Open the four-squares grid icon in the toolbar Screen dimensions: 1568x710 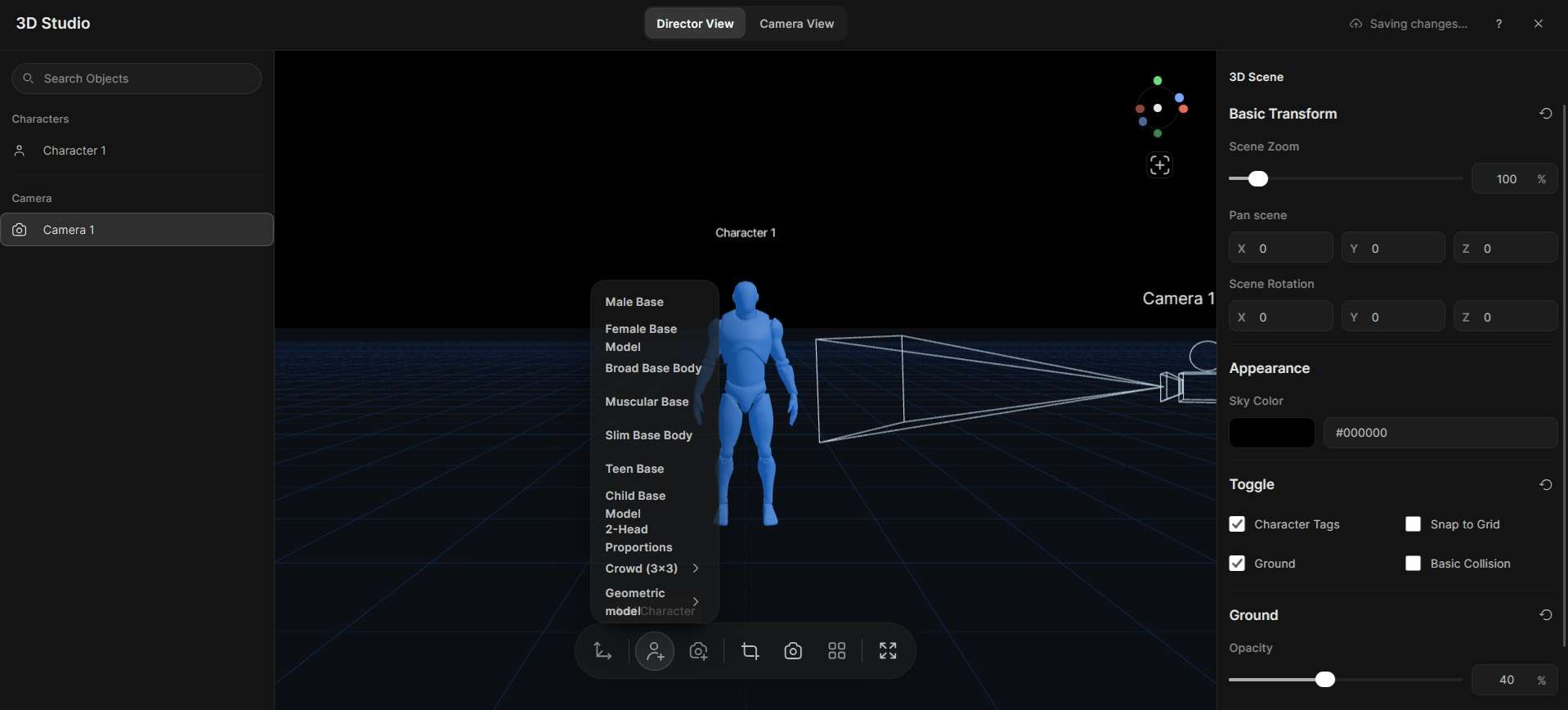(x=836, y=651)
